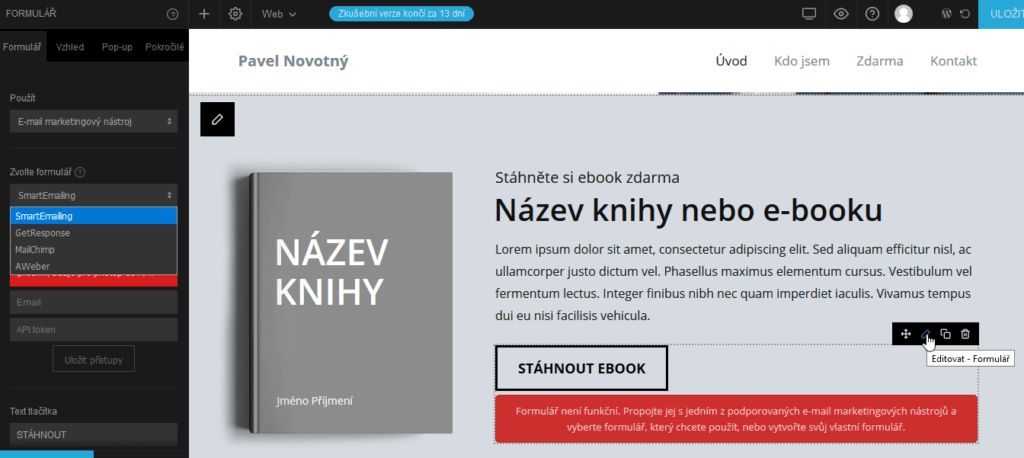Image resolution: width=1024 pixels, height=458 pixels.
Task: Open help for the Formulář panel
Action: (172, 14)
